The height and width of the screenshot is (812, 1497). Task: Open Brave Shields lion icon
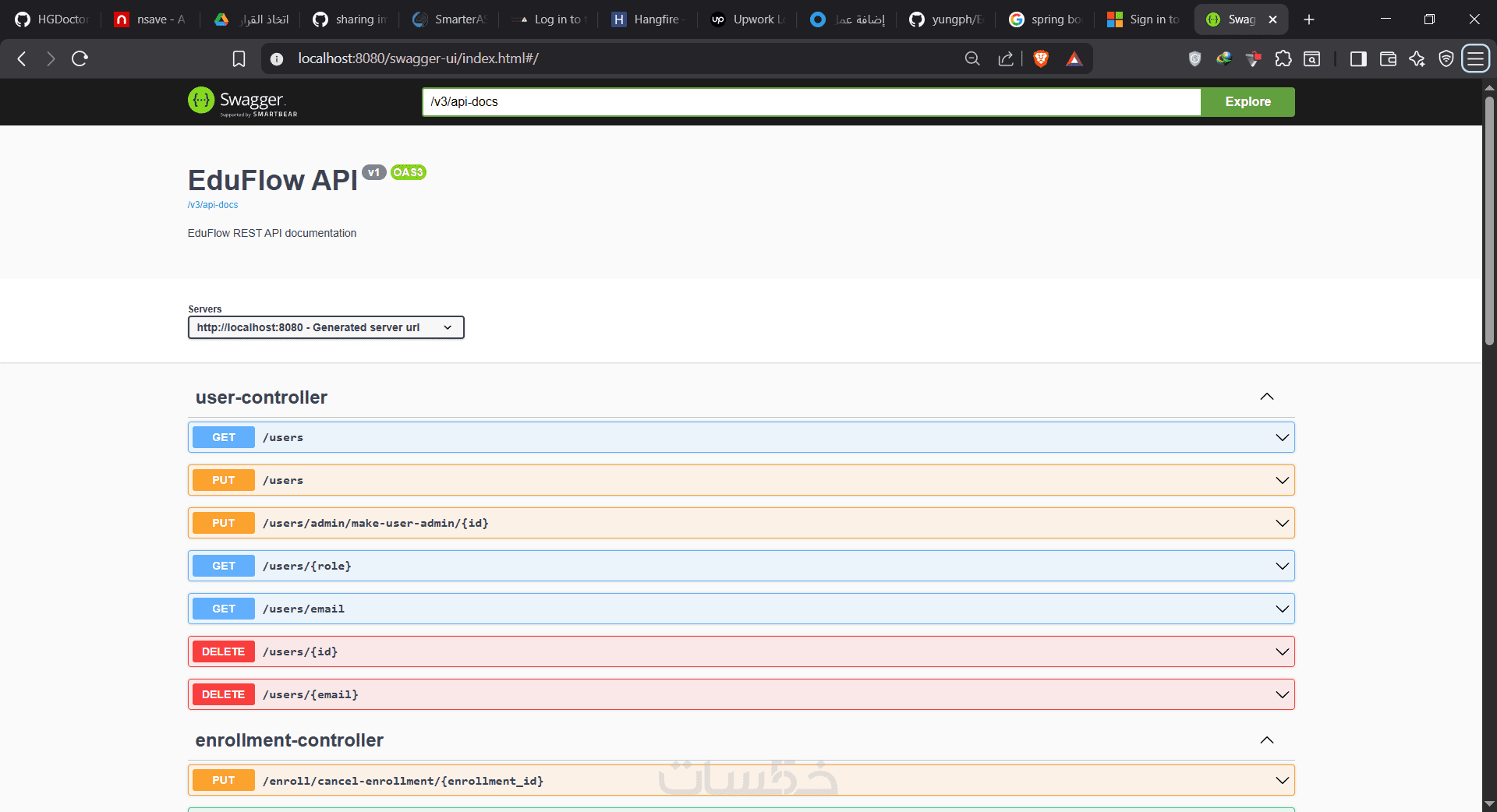(1041, 58)
